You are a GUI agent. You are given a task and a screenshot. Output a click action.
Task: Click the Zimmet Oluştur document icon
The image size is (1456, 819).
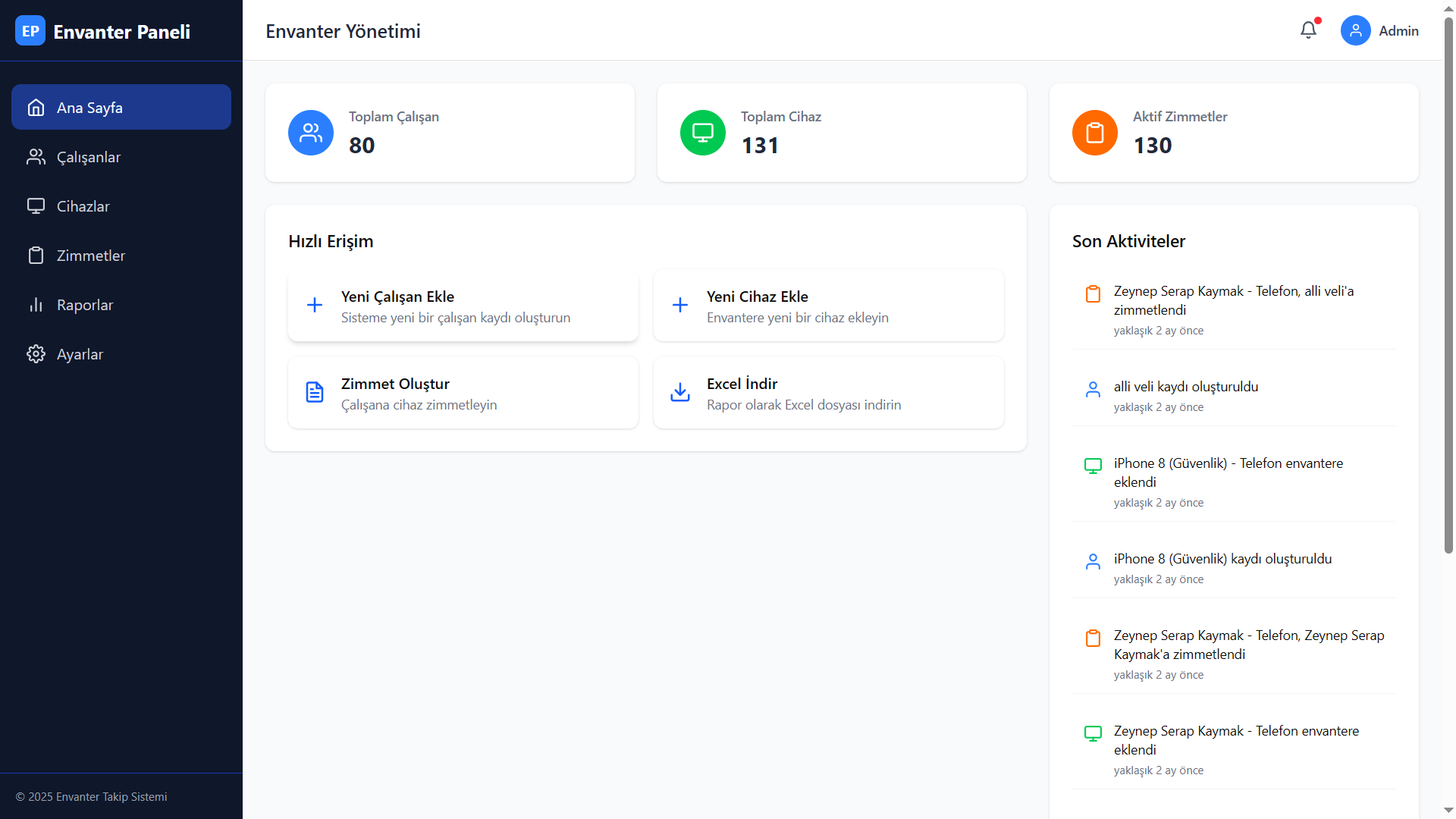(315, 392)
